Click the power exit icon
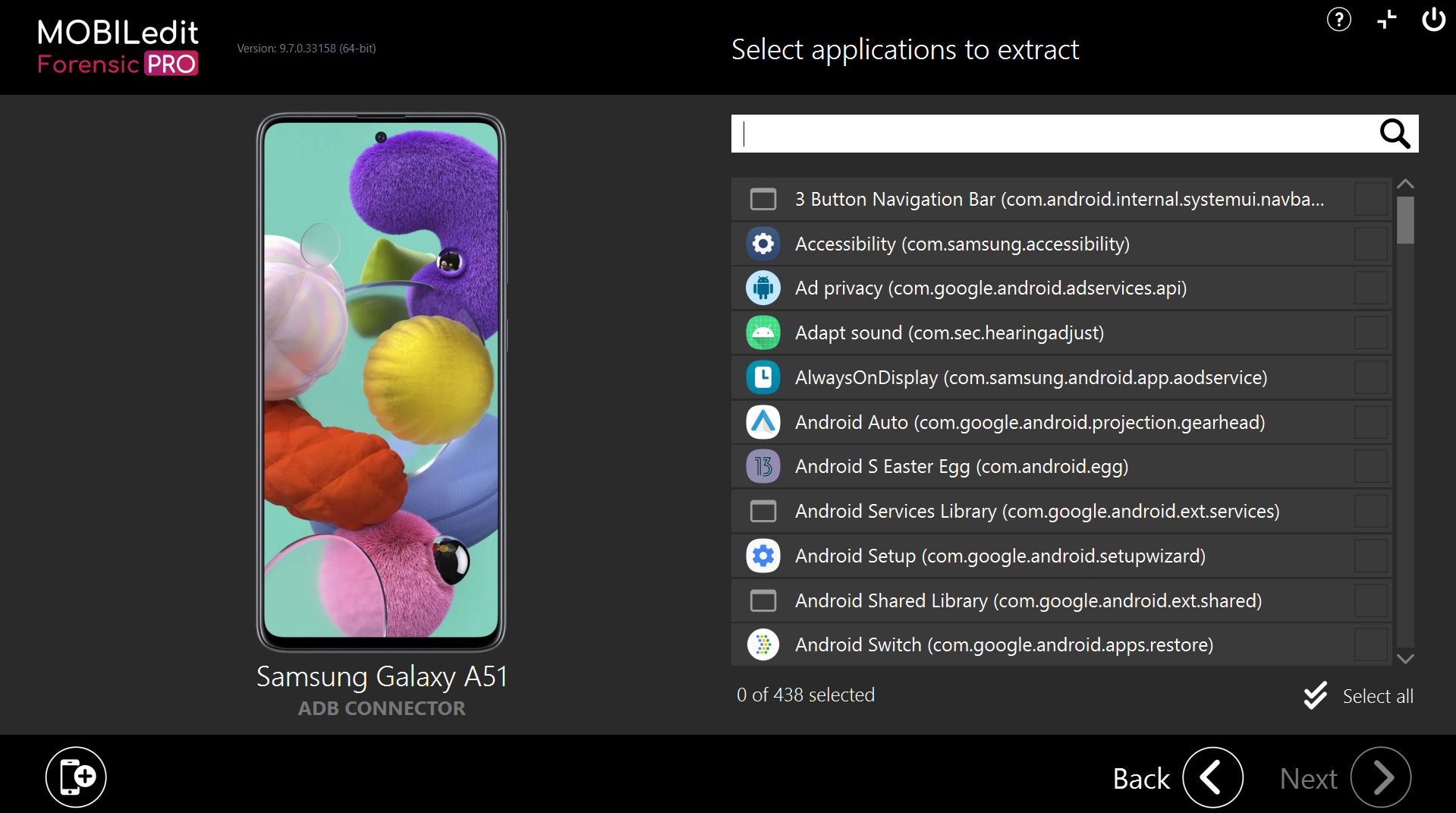Image resolution: width=1456 pixels, height=813 pixels. (1432, 20)
